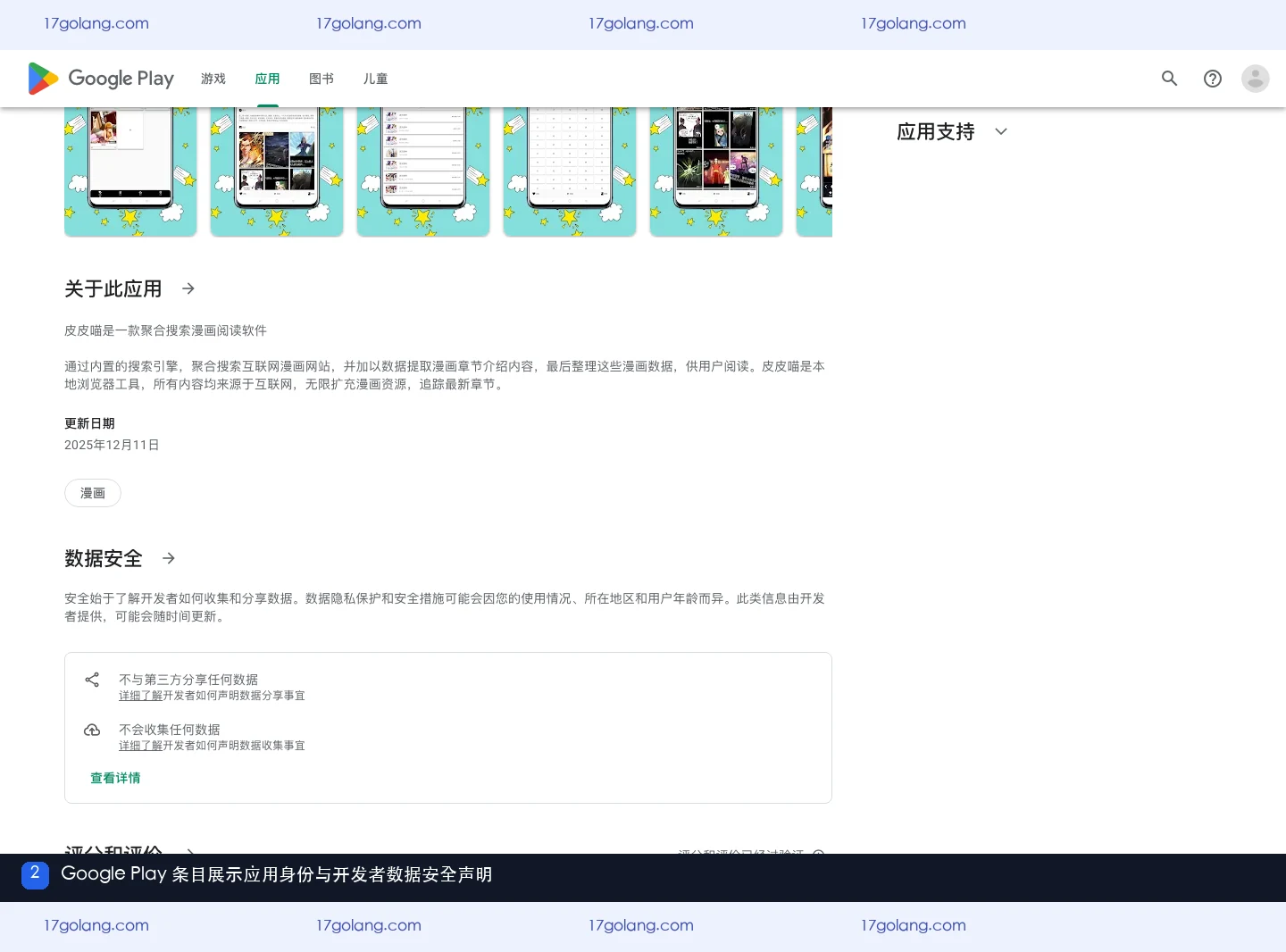Open the search magnifier icon
Image resolution: width=1286 pixels, height=952 pixels.
pos(1169,79)
